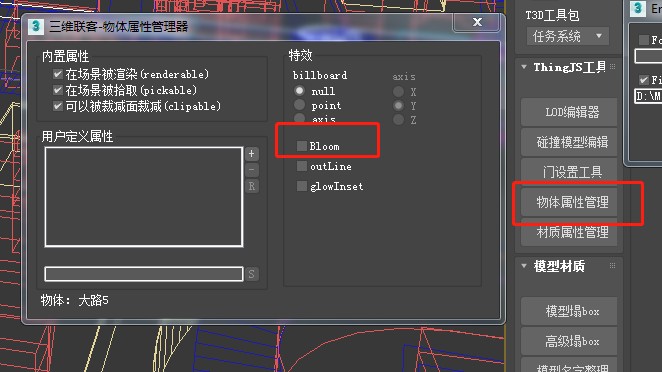Select the billboard null radio option
This screenshot has height=372, width=662.
299,90
